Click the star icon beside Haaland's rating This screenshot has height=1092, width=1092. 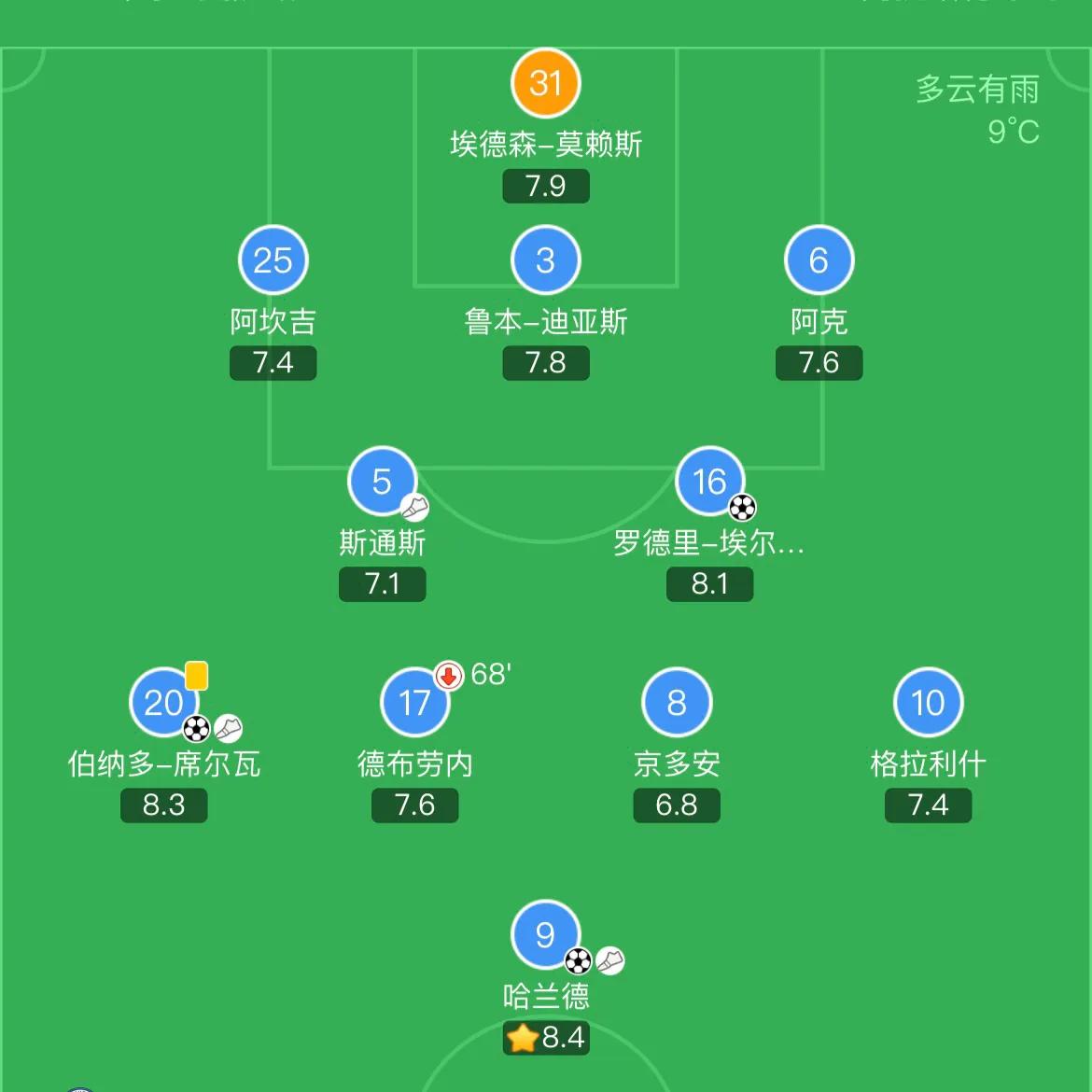coord(520,1037)
